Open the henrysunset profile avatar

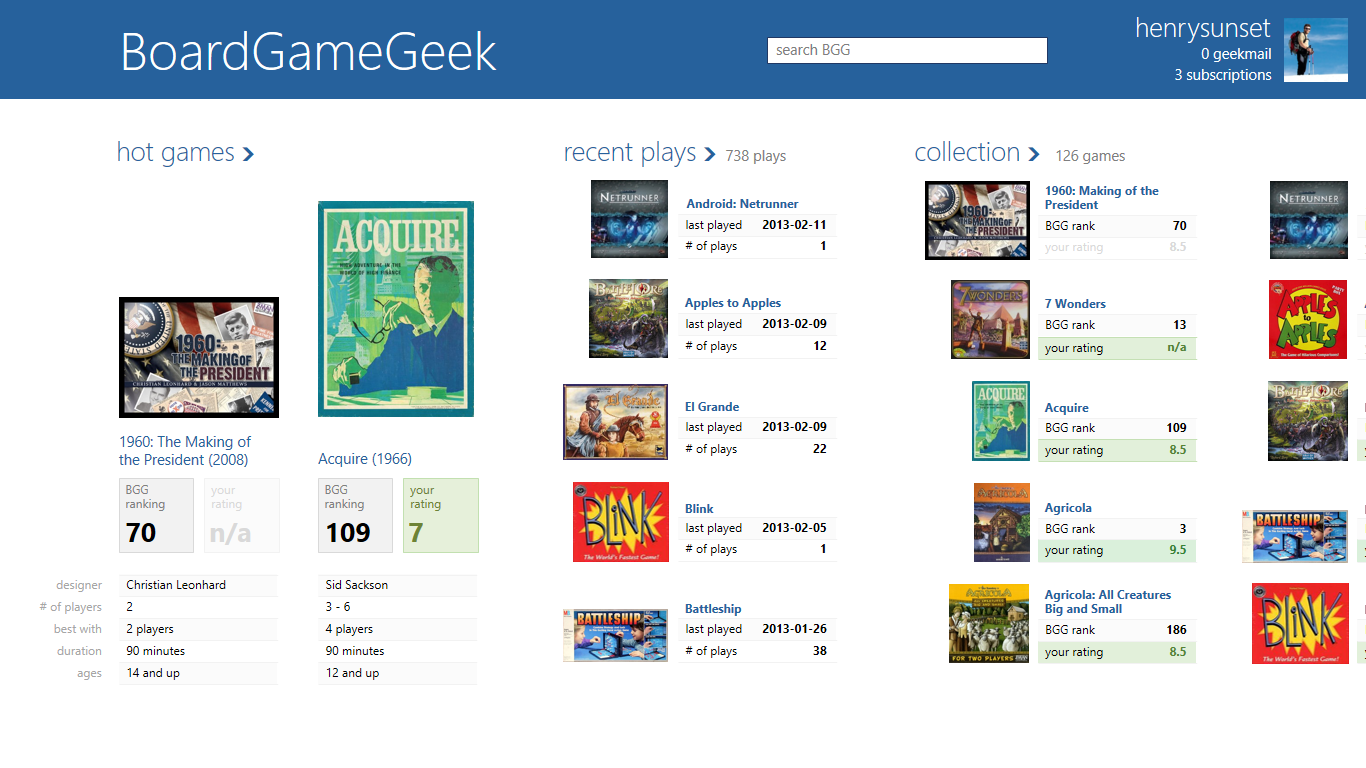(x=1315, y=50)
